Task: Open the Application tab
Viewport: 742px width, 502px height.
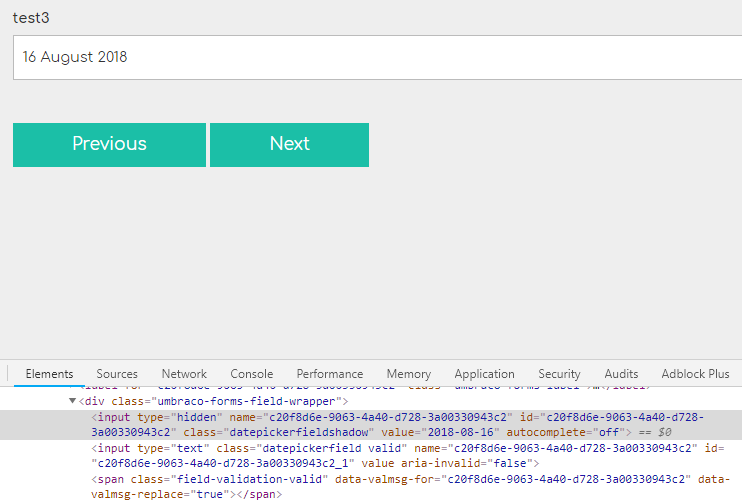Action: [485, 374]
